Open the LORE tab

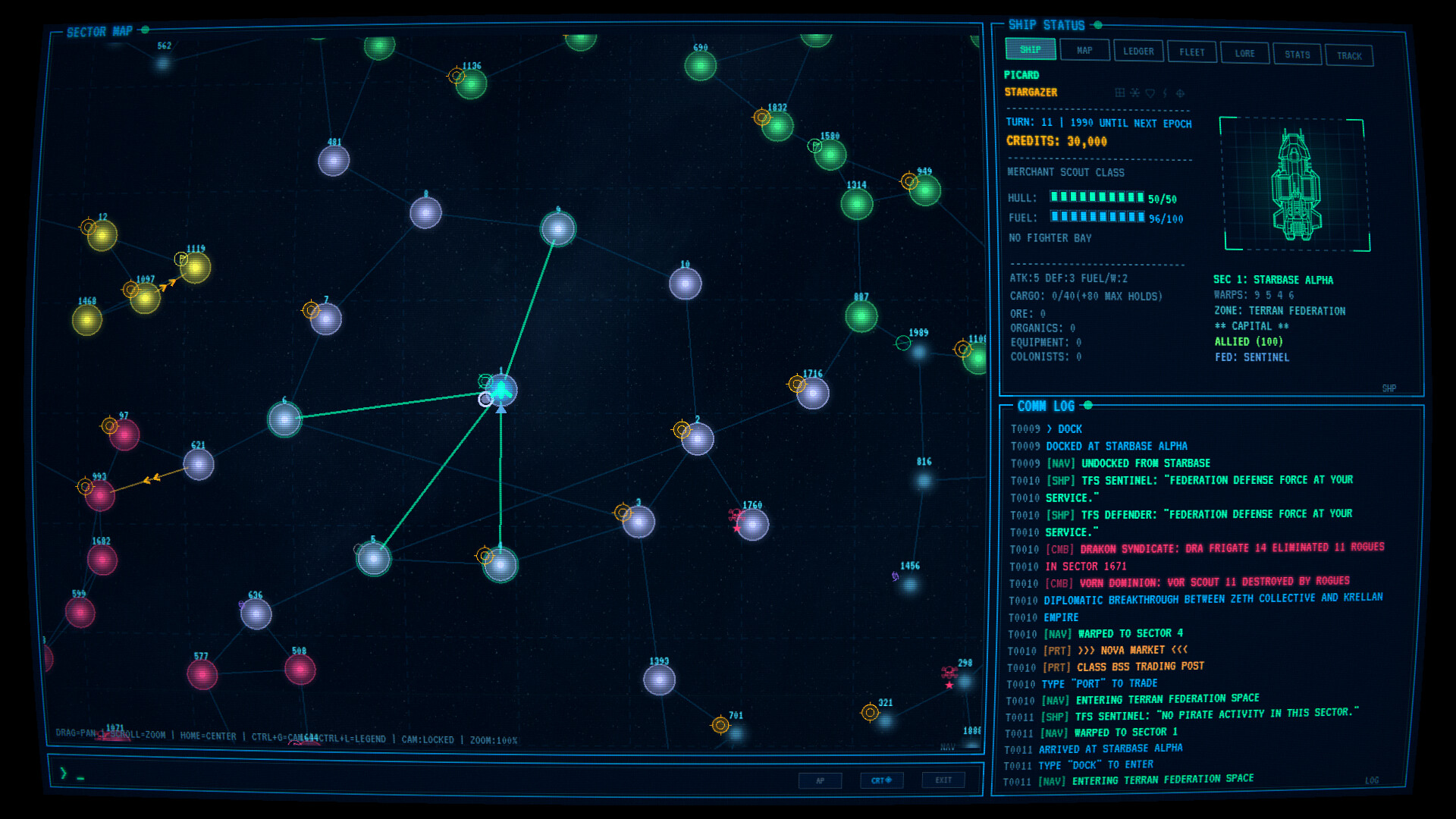click(x=1244, y=54)
